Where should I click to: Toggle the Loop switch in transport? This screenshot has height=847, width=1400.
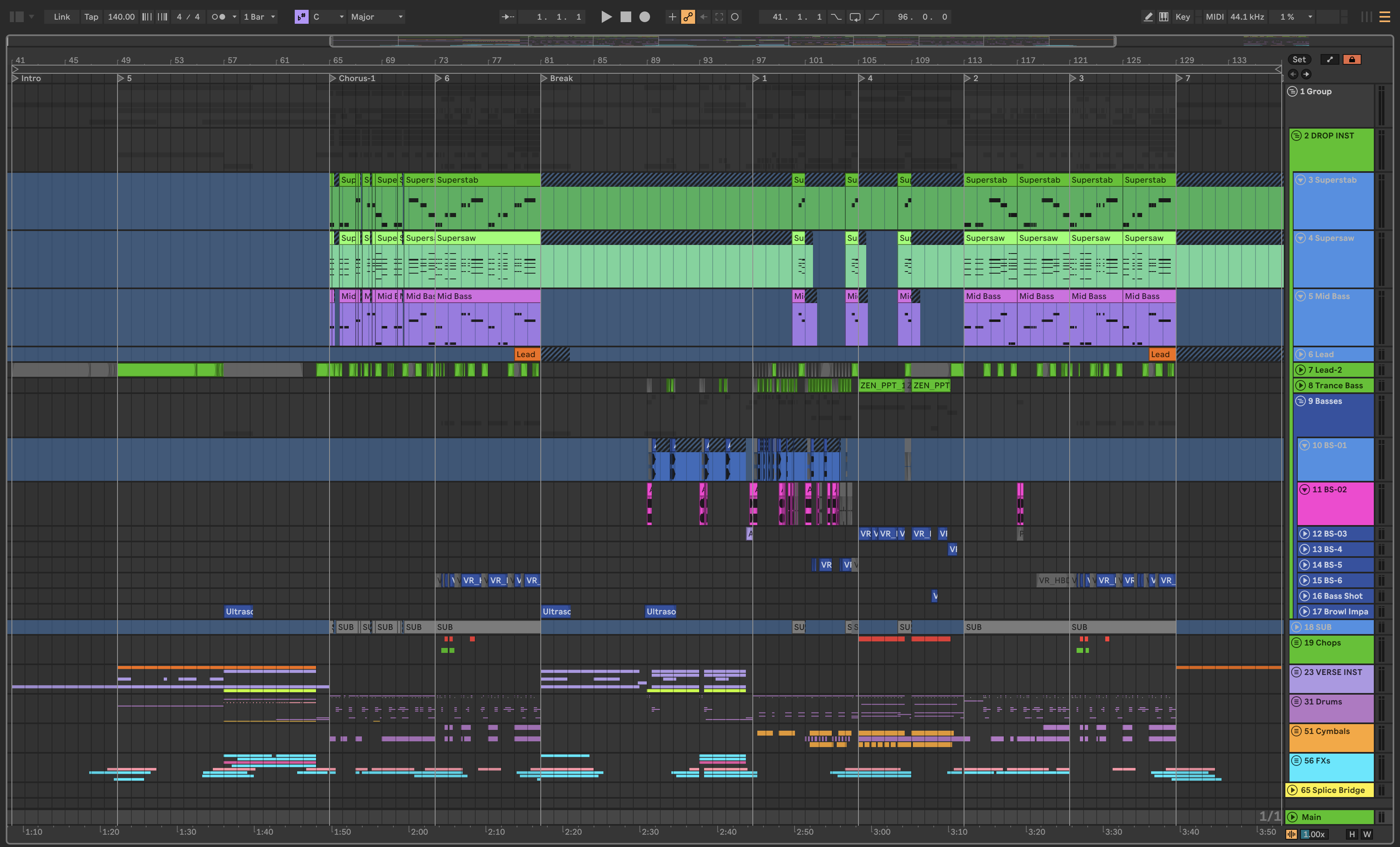click(855, 17)
